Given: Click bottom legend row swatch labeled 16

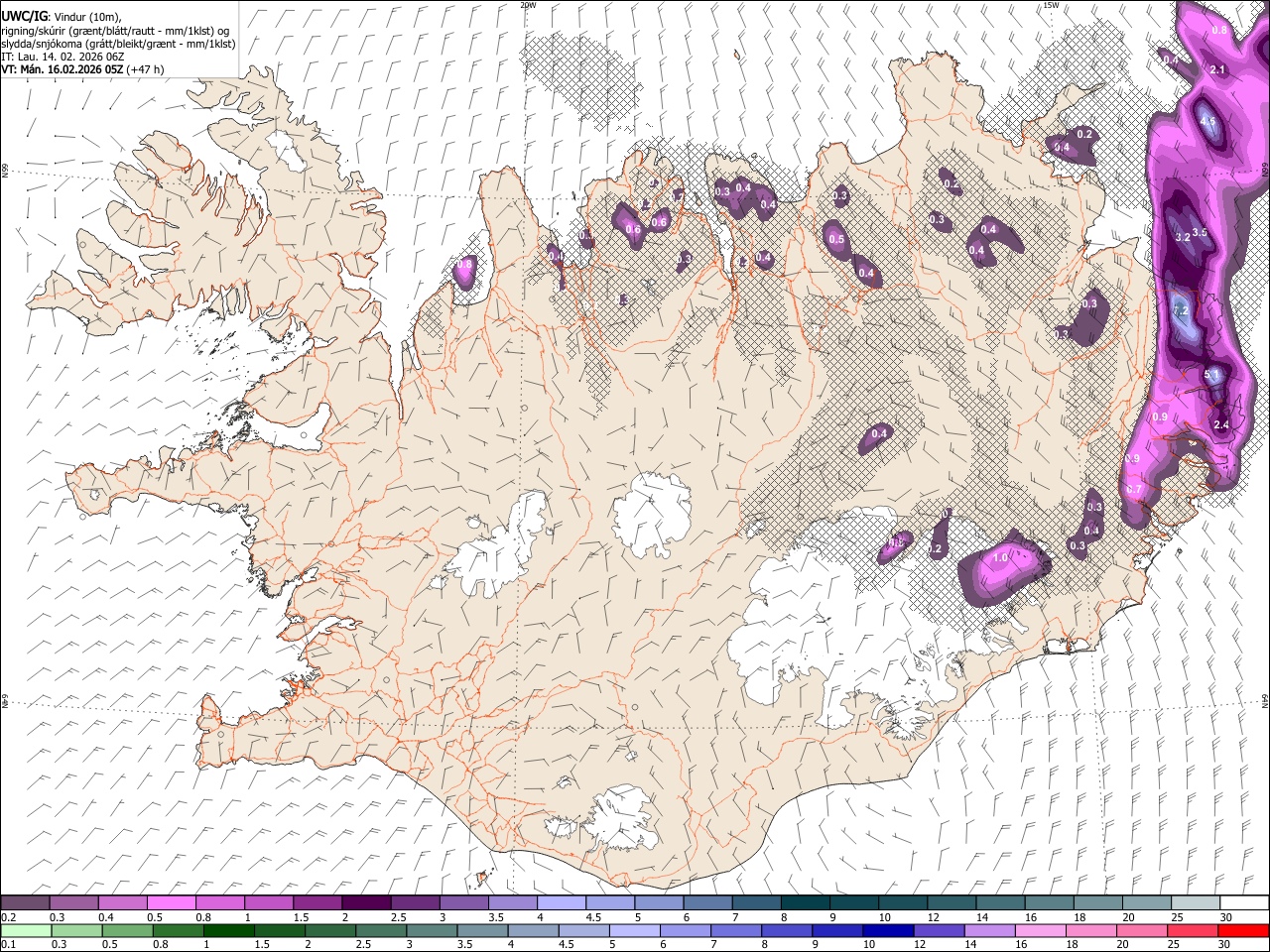Looking at the screenshot, I should 1042,930.
